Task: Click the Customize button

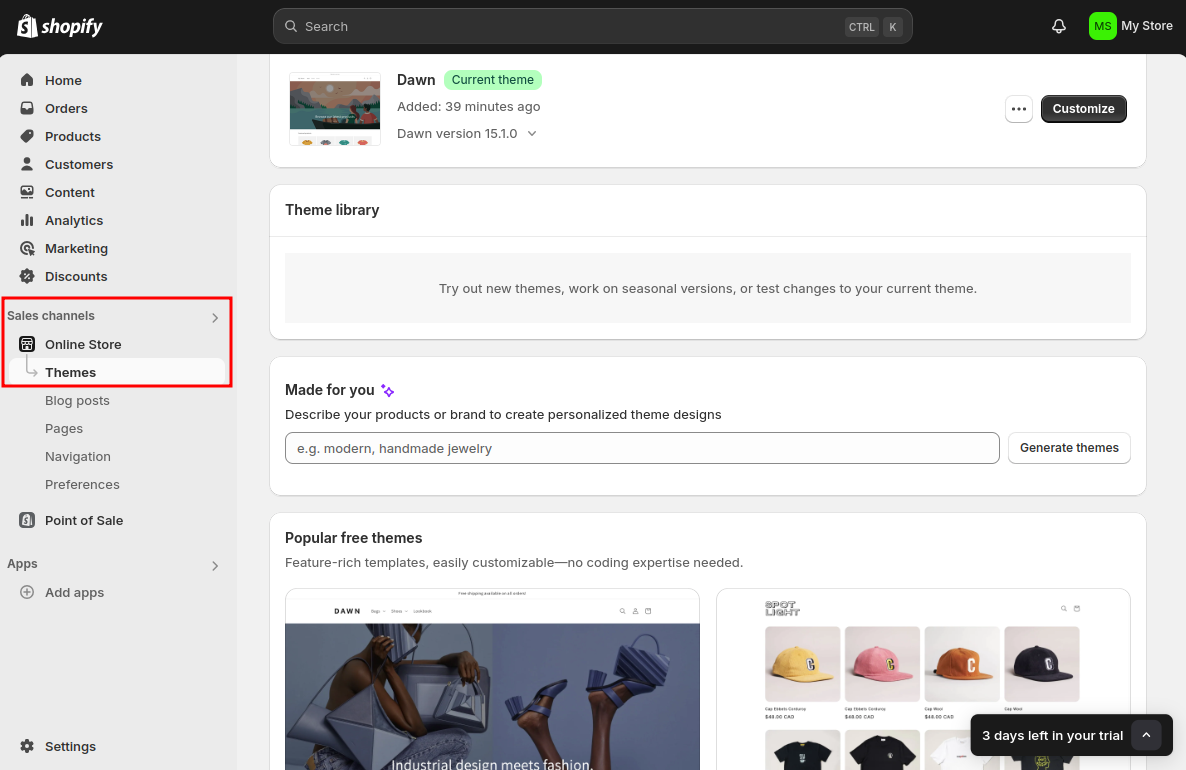Action: tap(1083, 109)
